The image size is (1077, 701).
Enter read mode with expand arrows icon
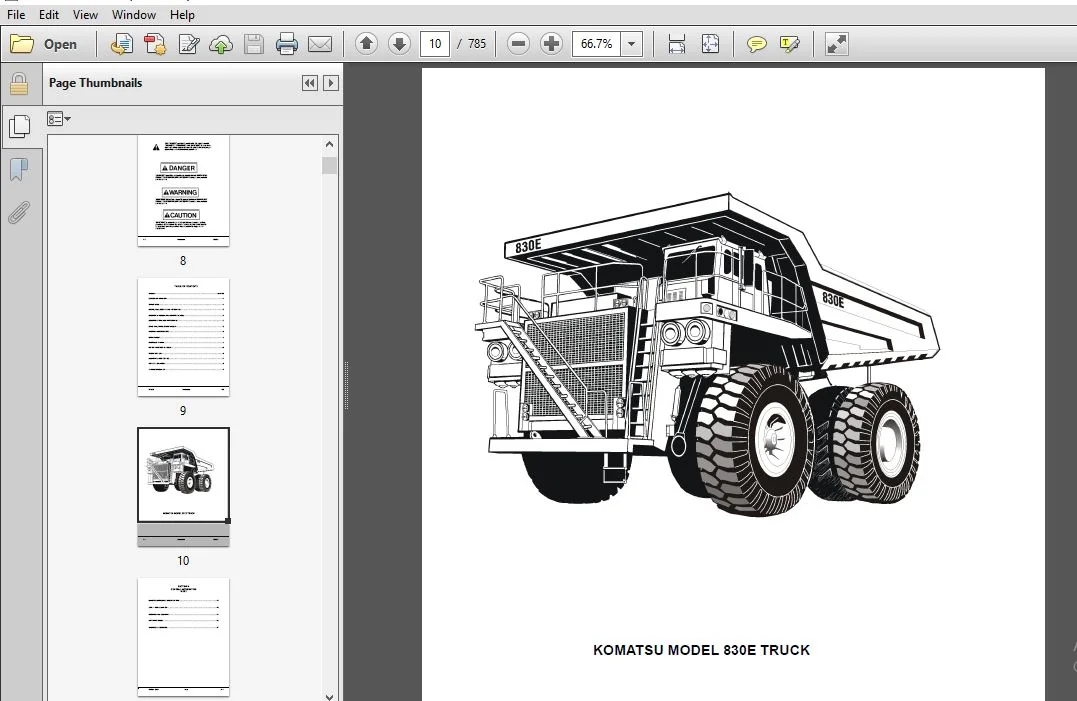coord(837,44)
